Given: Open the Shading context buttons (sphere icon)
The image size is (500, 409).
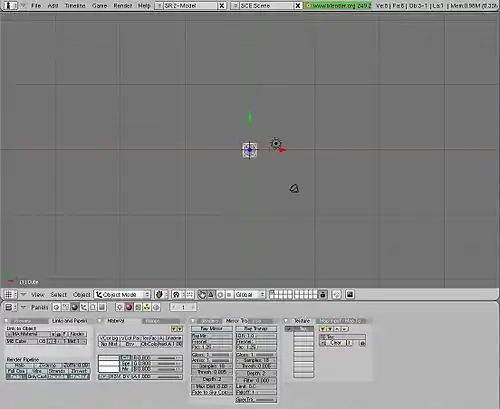Looking at the screenshot, I should [x=75, y=307].
